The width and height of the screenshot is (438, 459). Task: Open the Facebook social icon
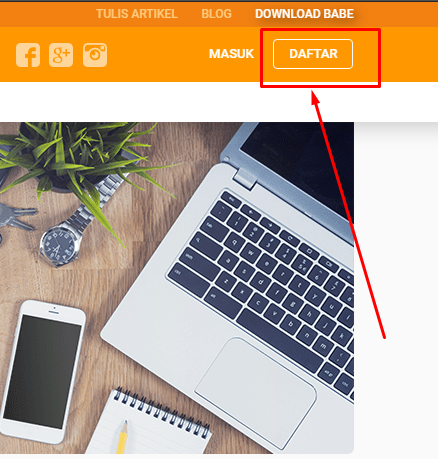[x=28, y=55]
